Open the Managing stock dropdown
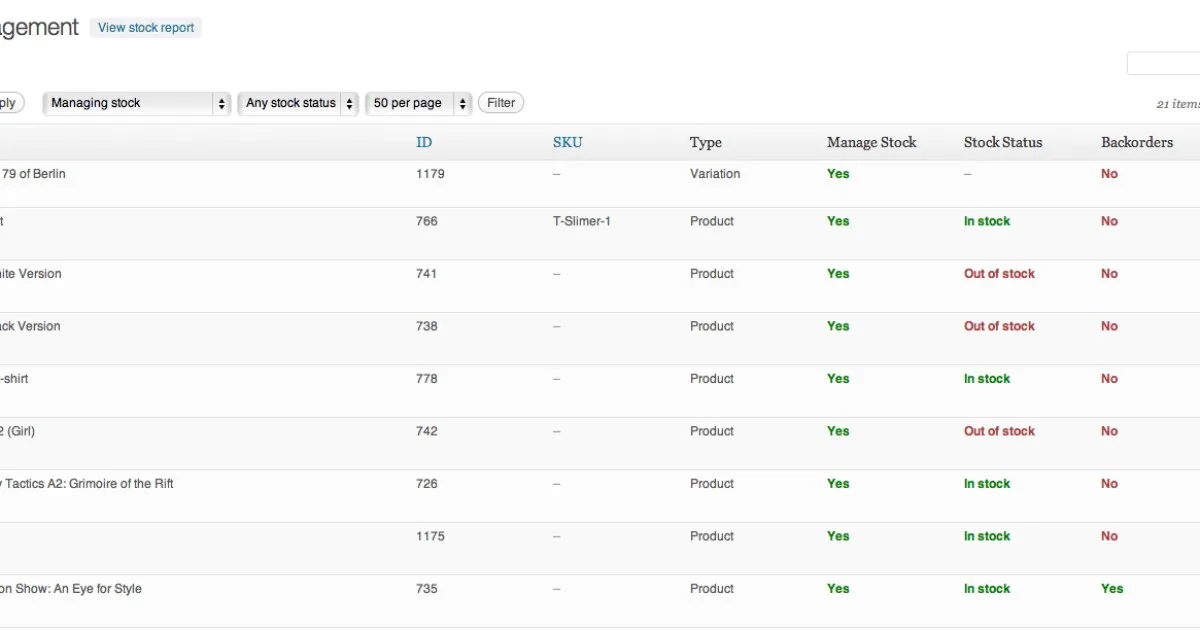 137,103
